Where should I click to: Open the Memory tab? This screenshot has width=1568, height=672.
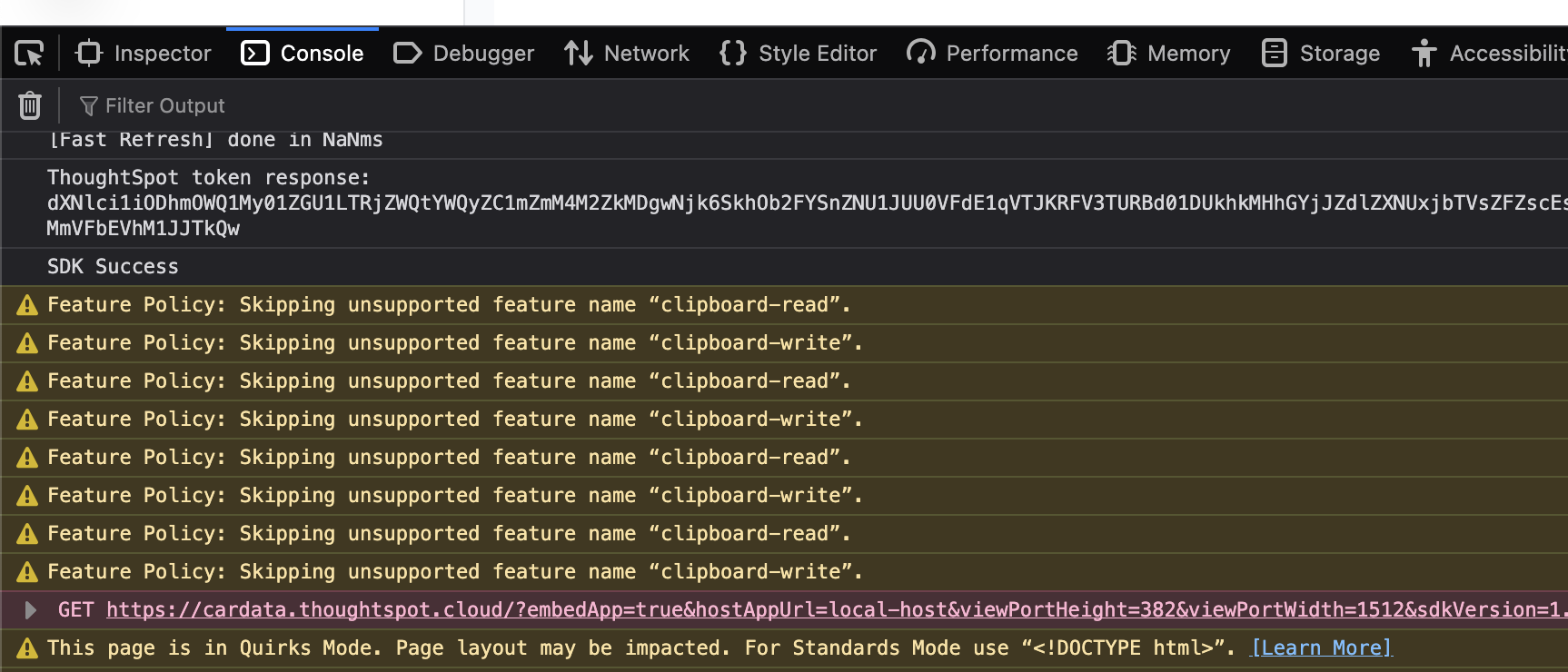click(1169, 54)
